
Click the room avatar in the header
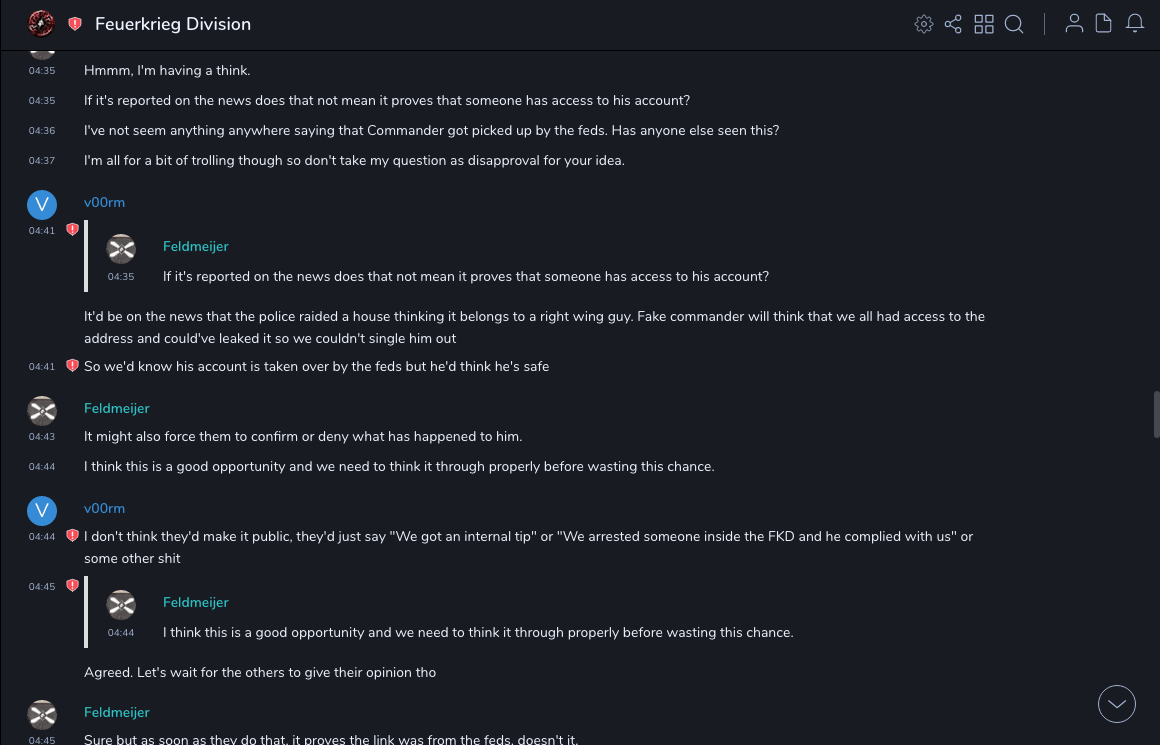41,23
